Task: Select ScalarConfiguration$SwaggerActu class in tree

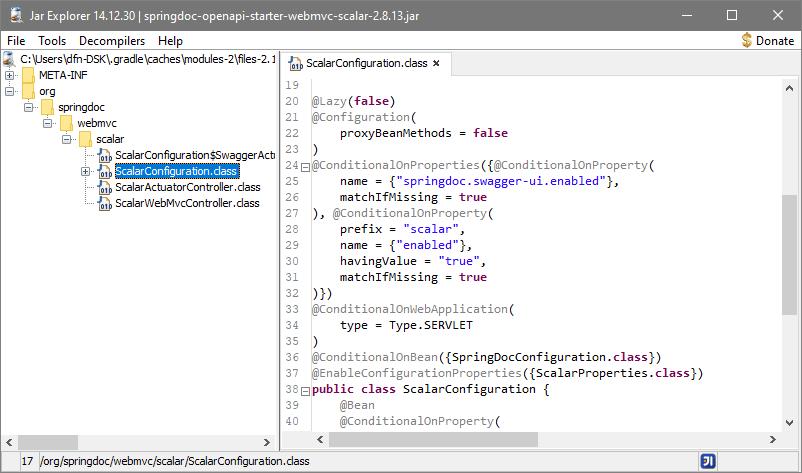Action: pos(195,155)
